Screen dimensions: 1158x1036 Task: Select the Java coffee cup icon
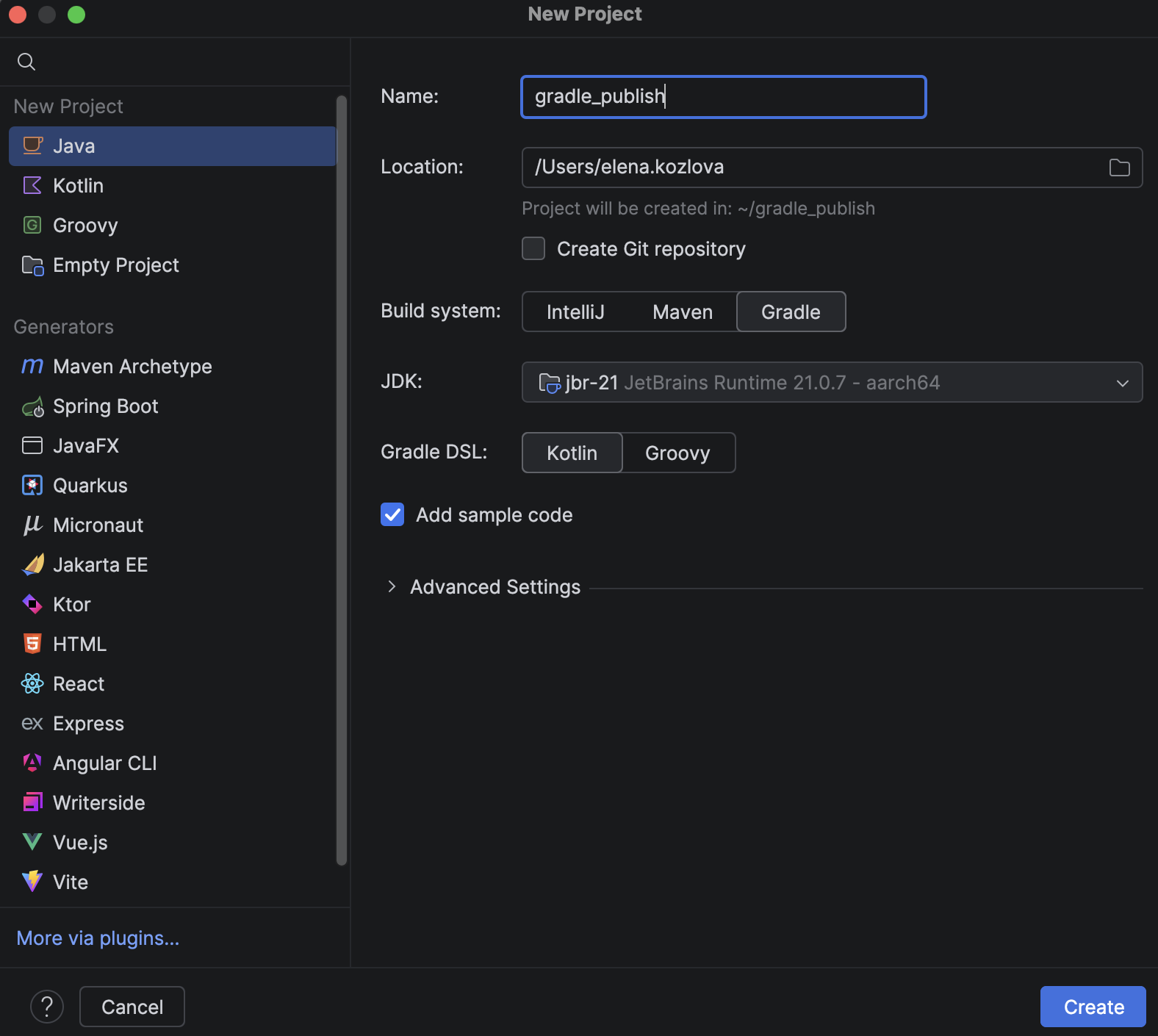coord(32,145)
